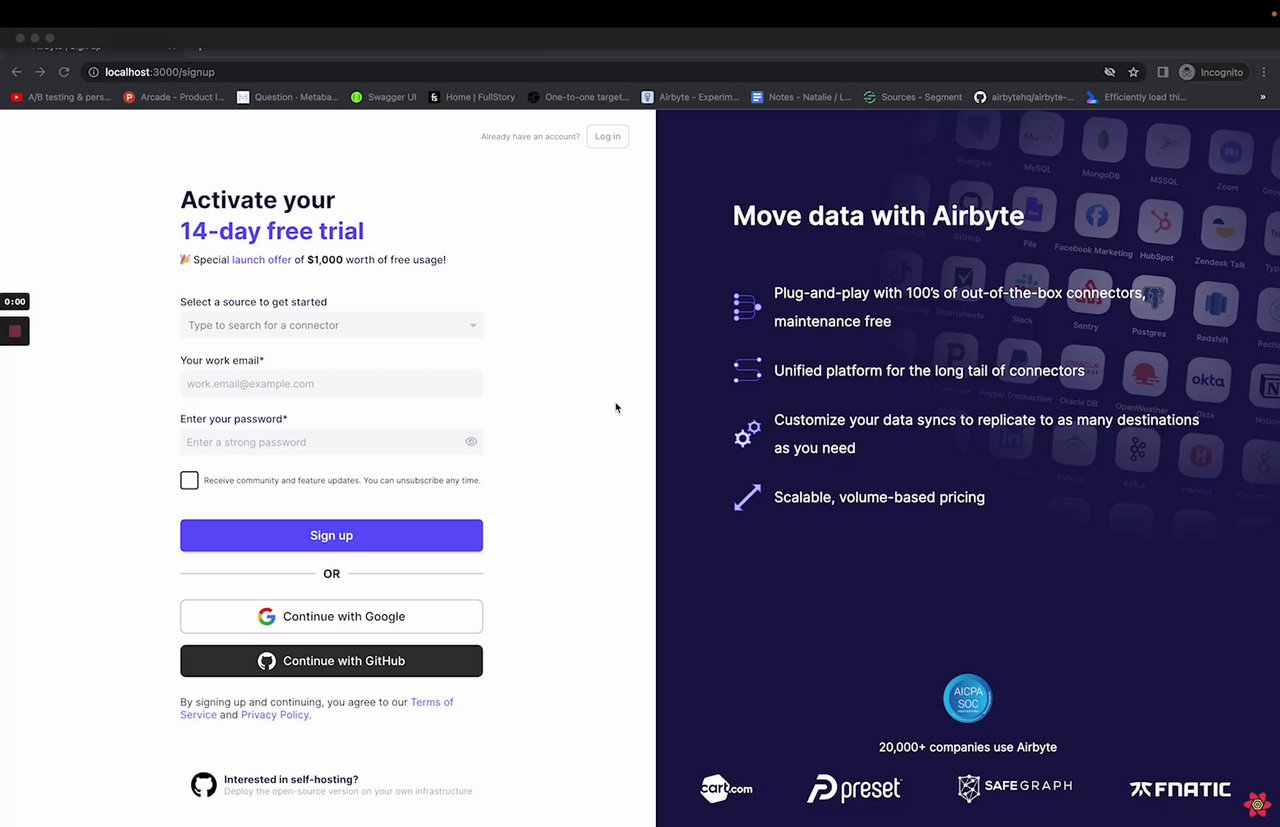The width and height of the screenshot is (1280, 827).
Task: Open the A/B testing bookmark
Action: click(61, 97)
